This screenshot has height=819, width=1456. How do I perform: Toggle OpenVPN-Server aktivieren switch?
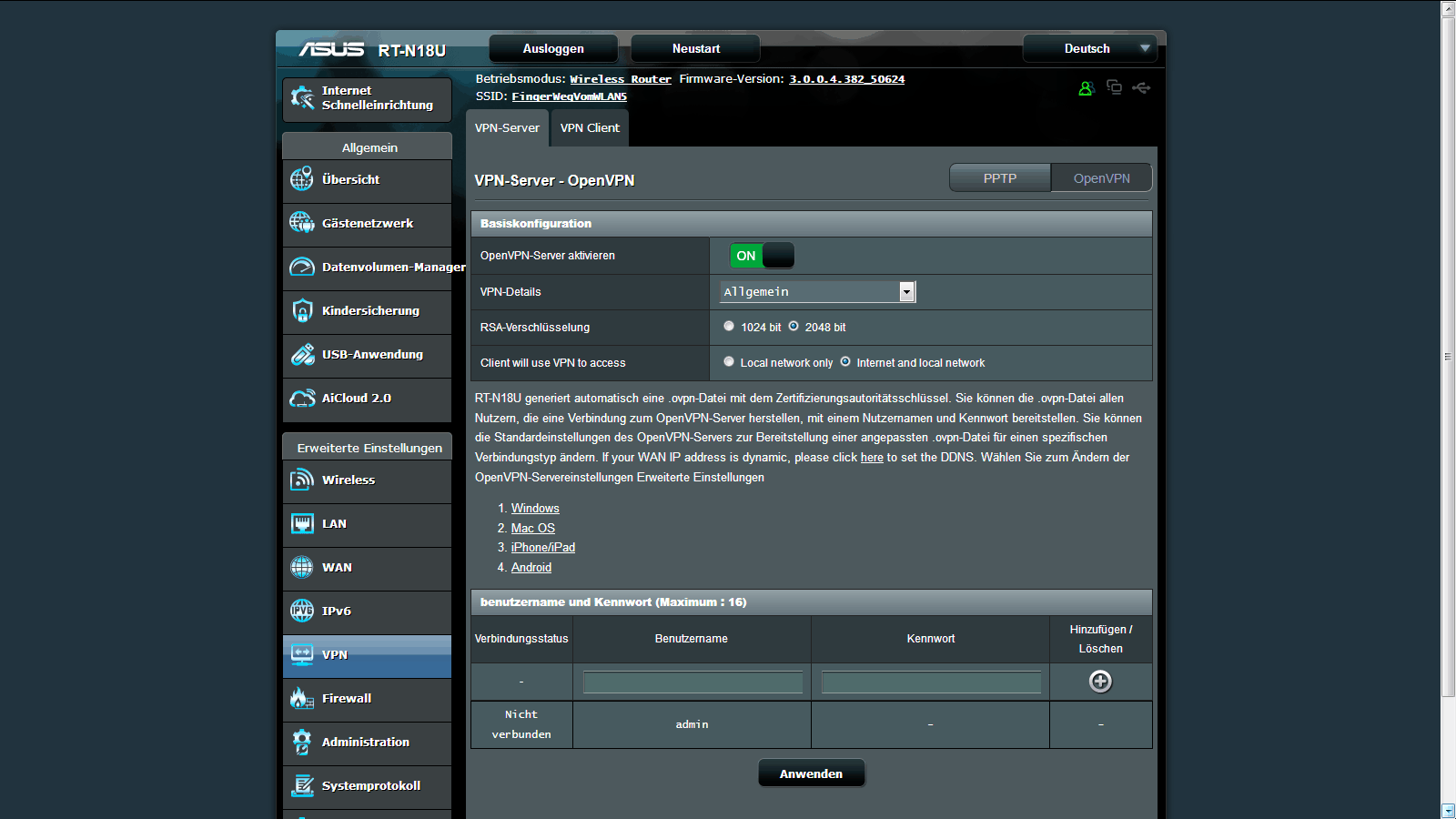[763, 256]
